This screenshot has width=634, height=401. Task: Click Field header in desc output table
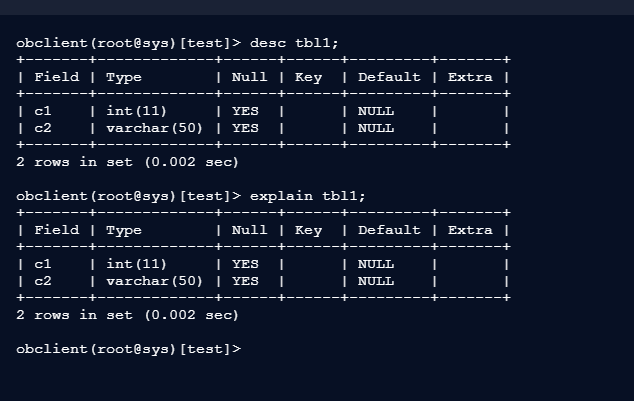point(56,77)
